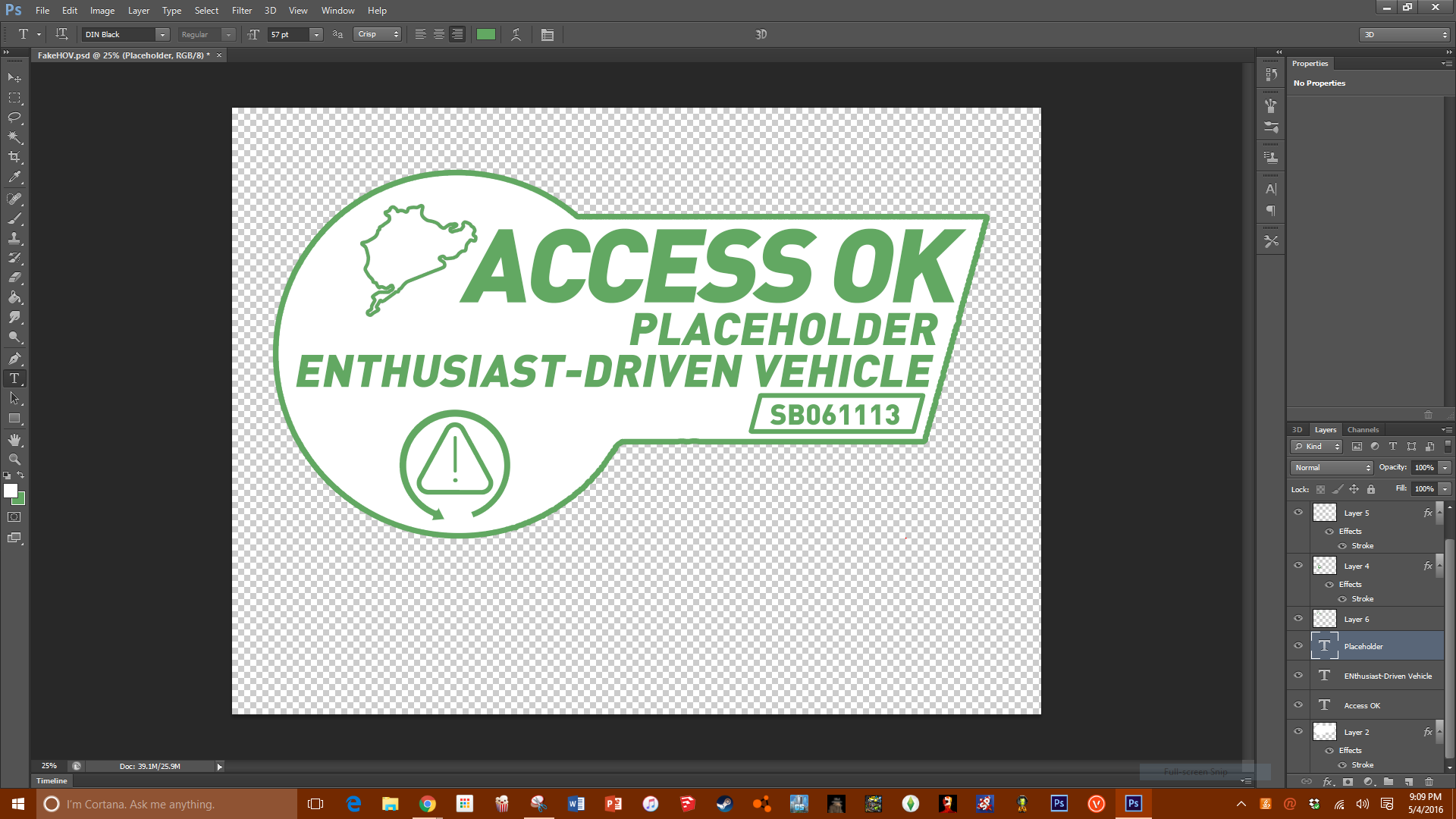Screen dimensions: 1456x819
Task: Select the Path Selection tool
Action: pos(14,398)
